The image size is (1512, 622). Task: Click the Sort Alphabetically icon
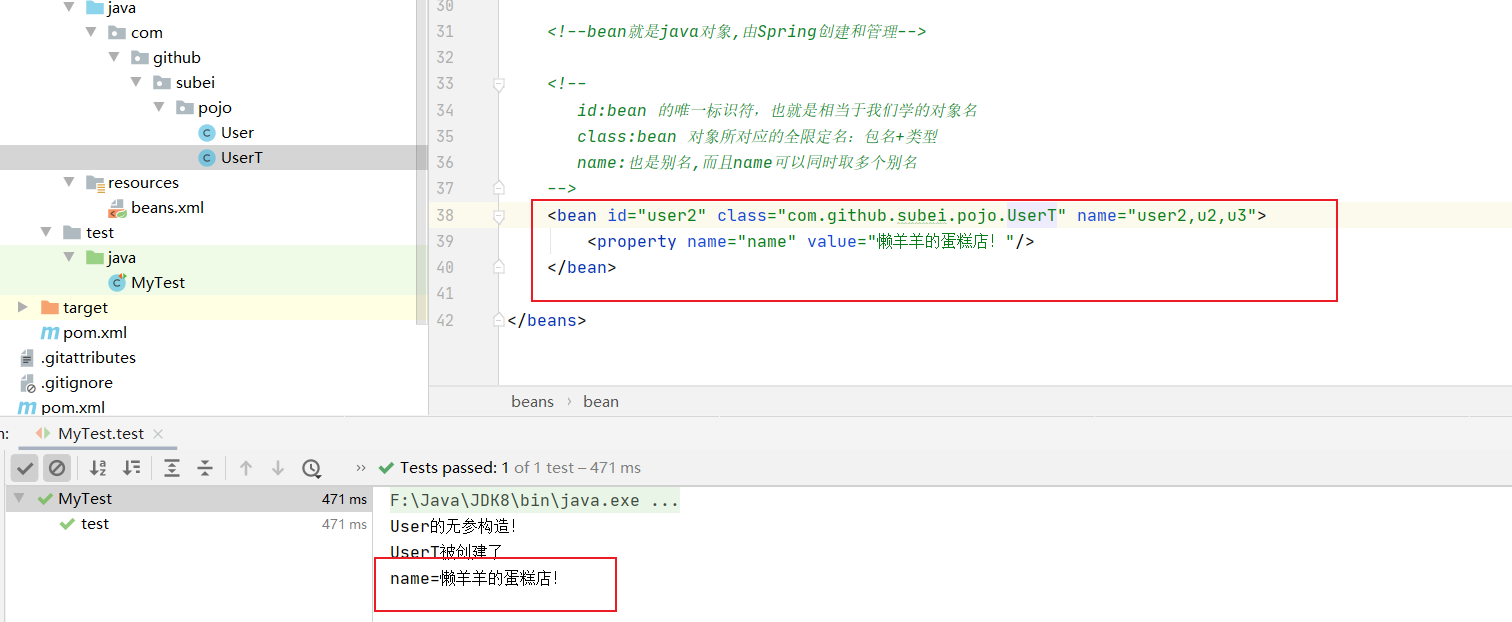pos(98,468)
